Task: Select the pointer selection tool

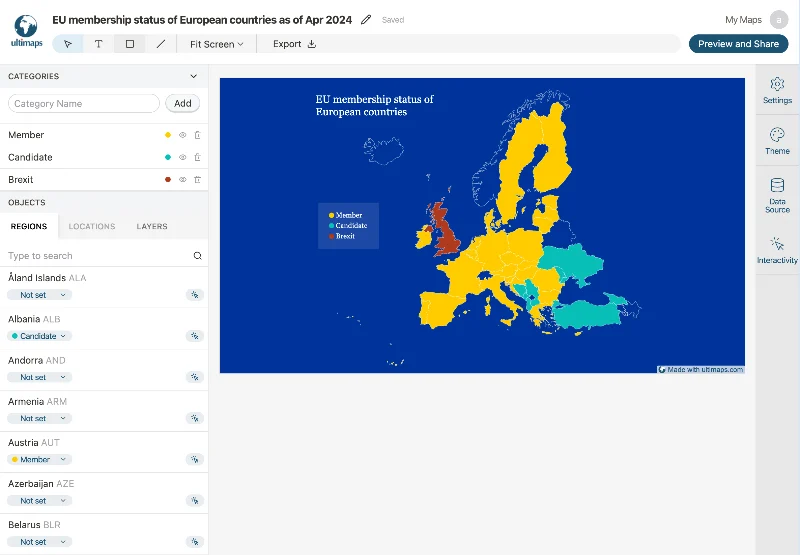Action: 68,44
